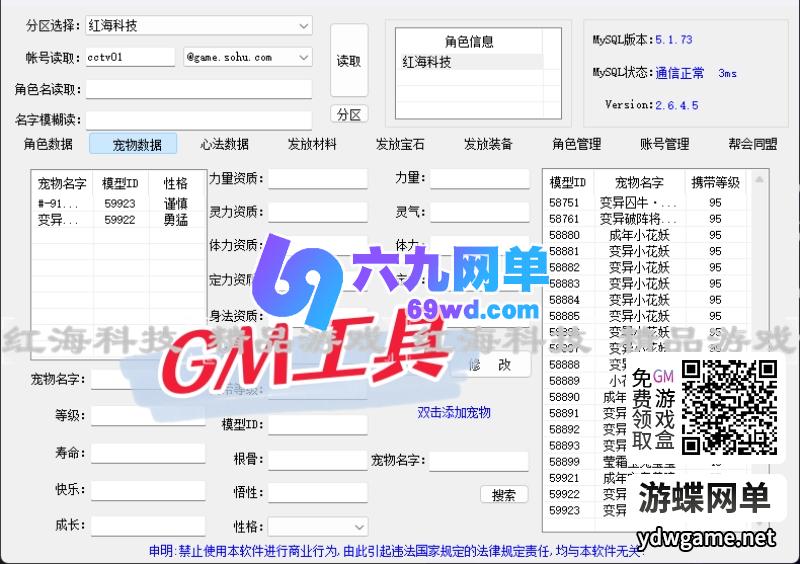The image size is (800, 564).
Task: Click the 快乐 input field
Action: [x=148, y=490]
